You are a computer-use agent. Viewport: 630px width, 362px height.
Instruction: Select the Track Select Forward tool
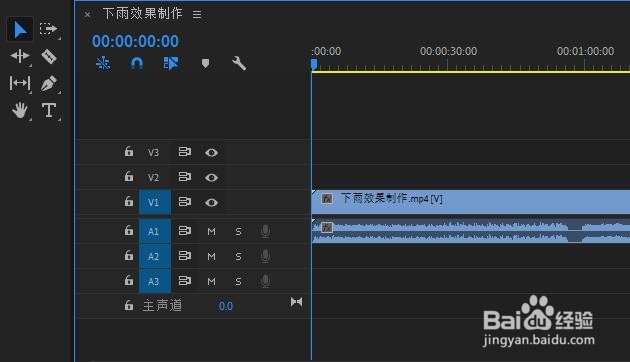tap(49, 29)
